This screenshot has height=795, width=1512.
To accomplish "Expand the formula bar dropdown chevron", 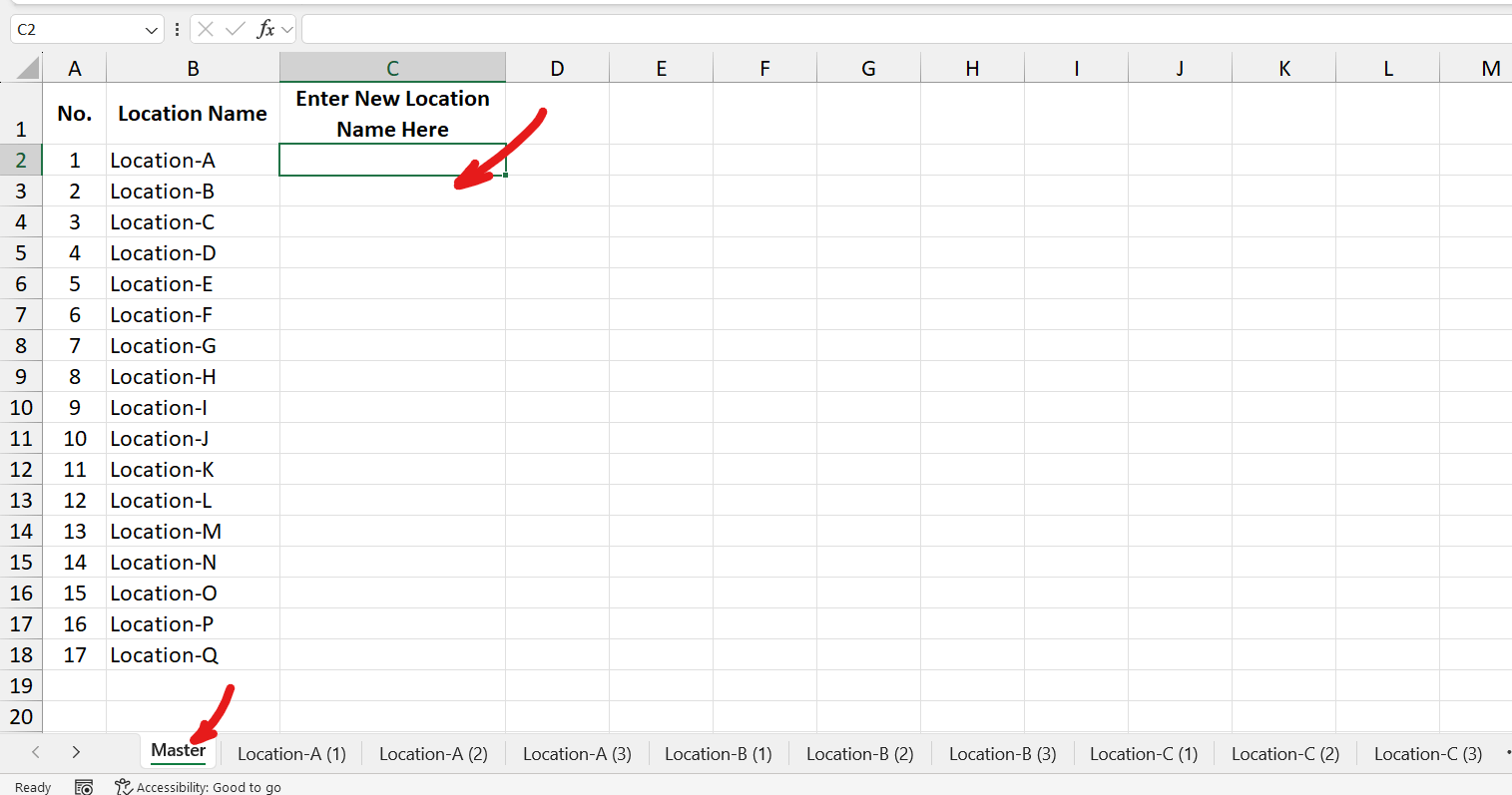I will 289,29.
